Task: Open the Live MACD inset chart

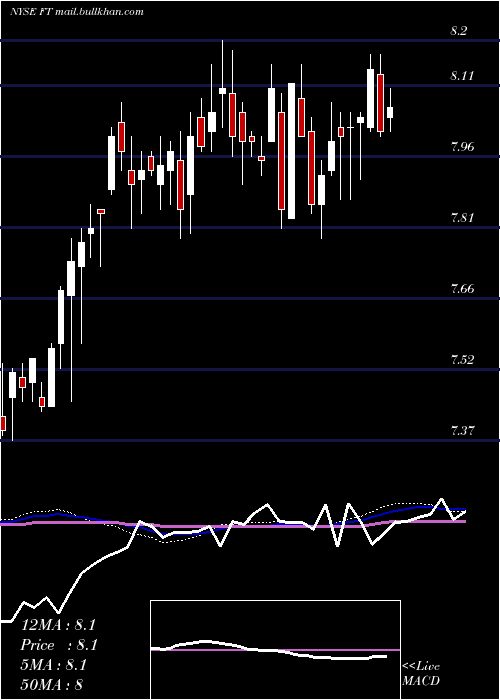Action: [x=275, y=650]
